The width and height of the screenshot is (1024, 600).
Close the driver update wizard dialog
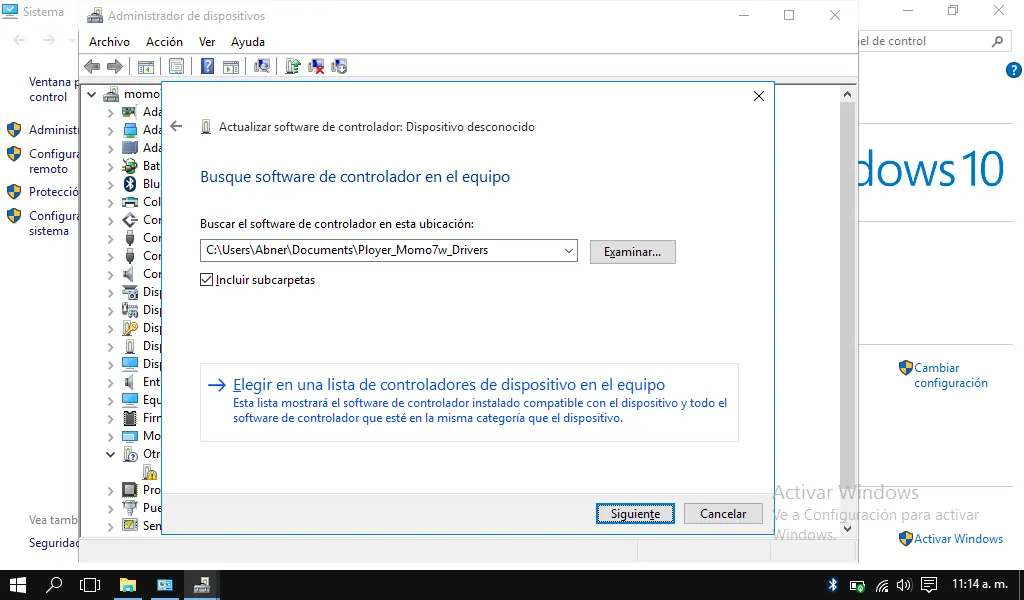click(x=758, y=97)
